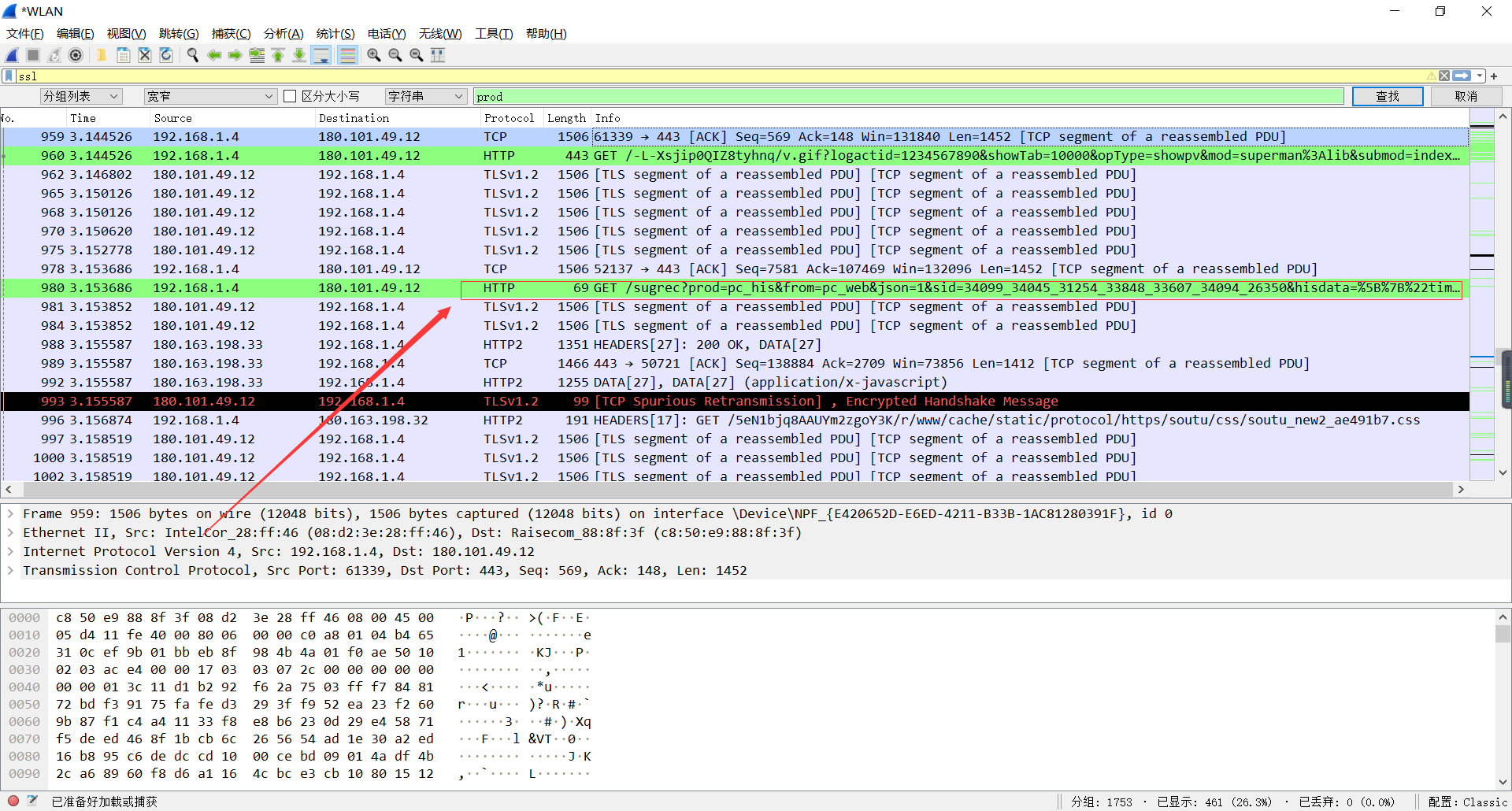Go to a specific packet number

(x=257, y=55)
